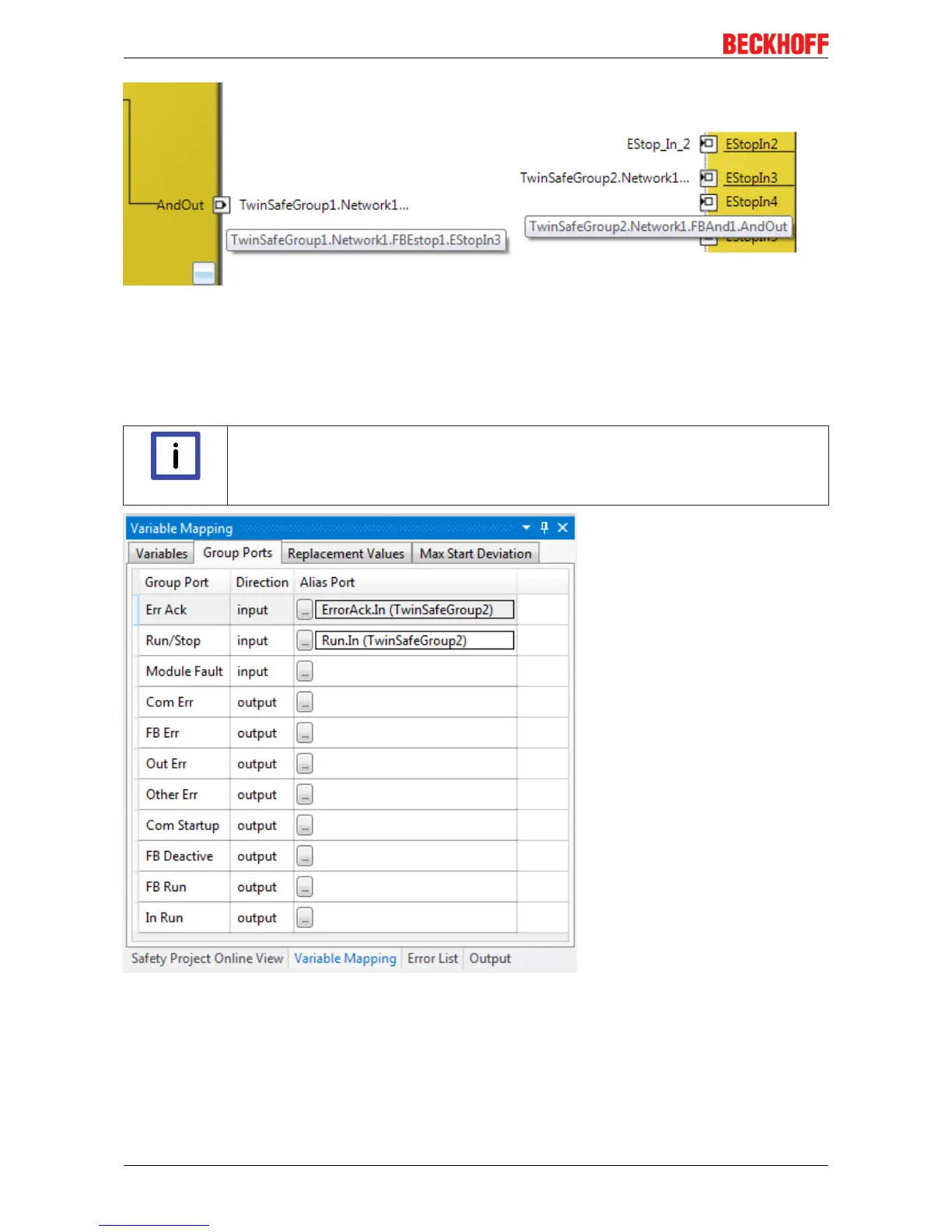Select the EStopIn2 input port icon
The image size is (952, 1232).
pos(708,144)
